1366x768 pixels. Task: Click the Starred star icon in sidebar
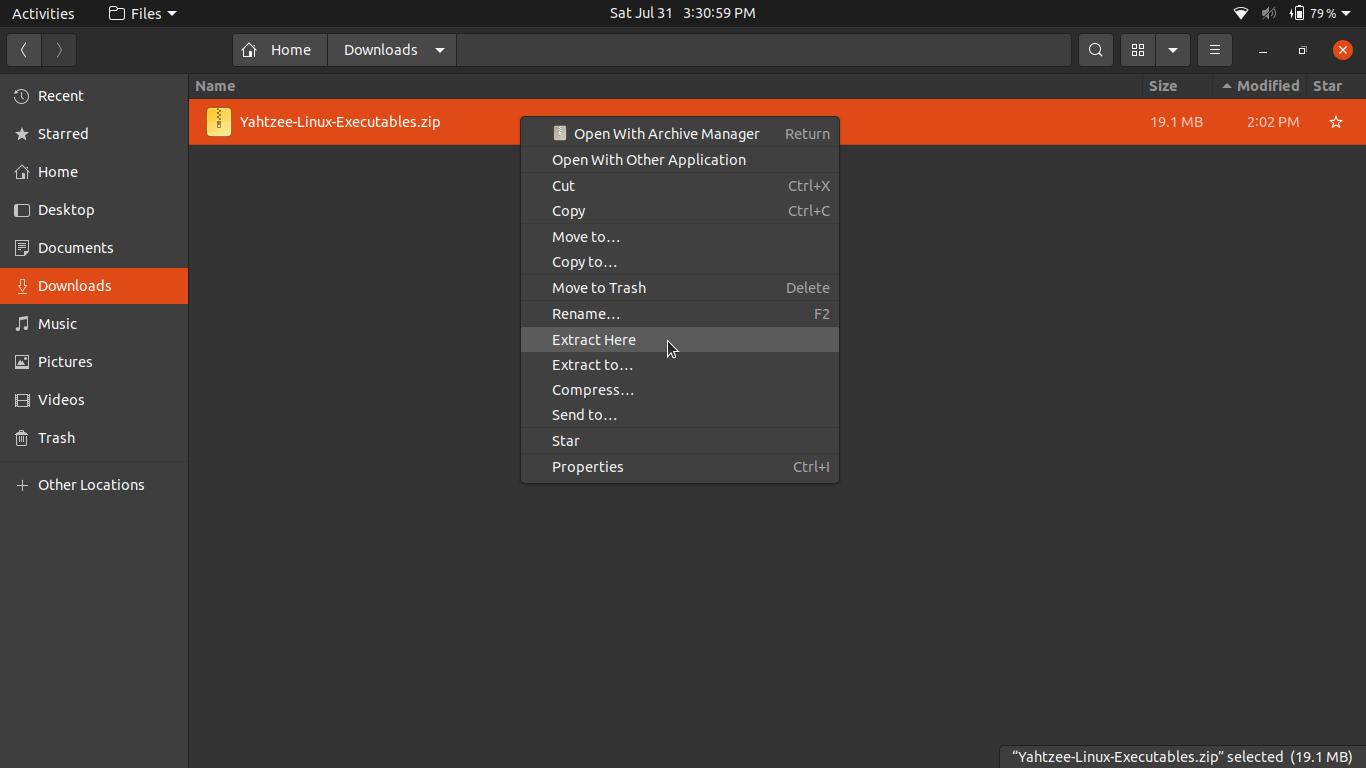pos(22,134)
